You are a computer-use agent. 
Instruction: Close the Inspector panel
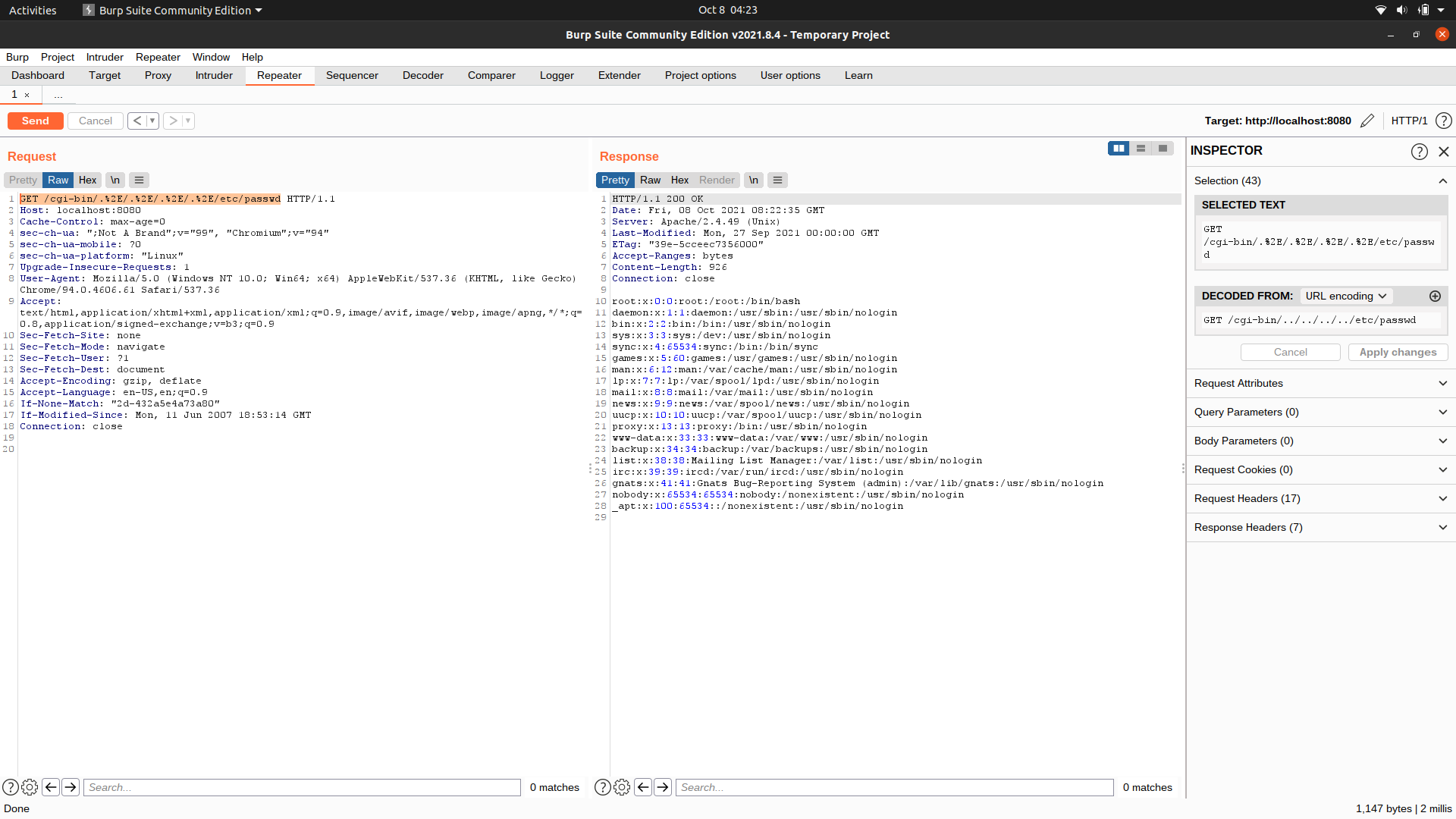coord(1444,152)
